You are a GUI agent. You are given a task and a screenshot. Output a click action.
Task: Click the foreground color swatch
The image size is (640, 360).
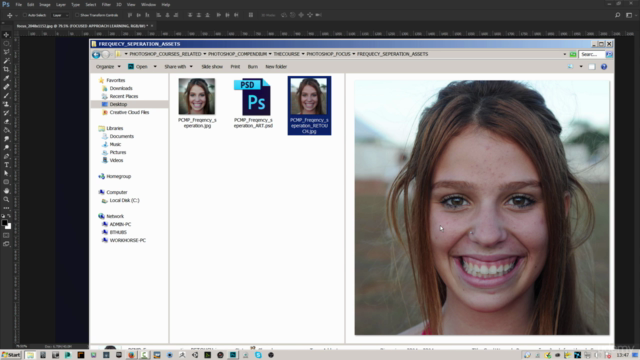point(4,222)
